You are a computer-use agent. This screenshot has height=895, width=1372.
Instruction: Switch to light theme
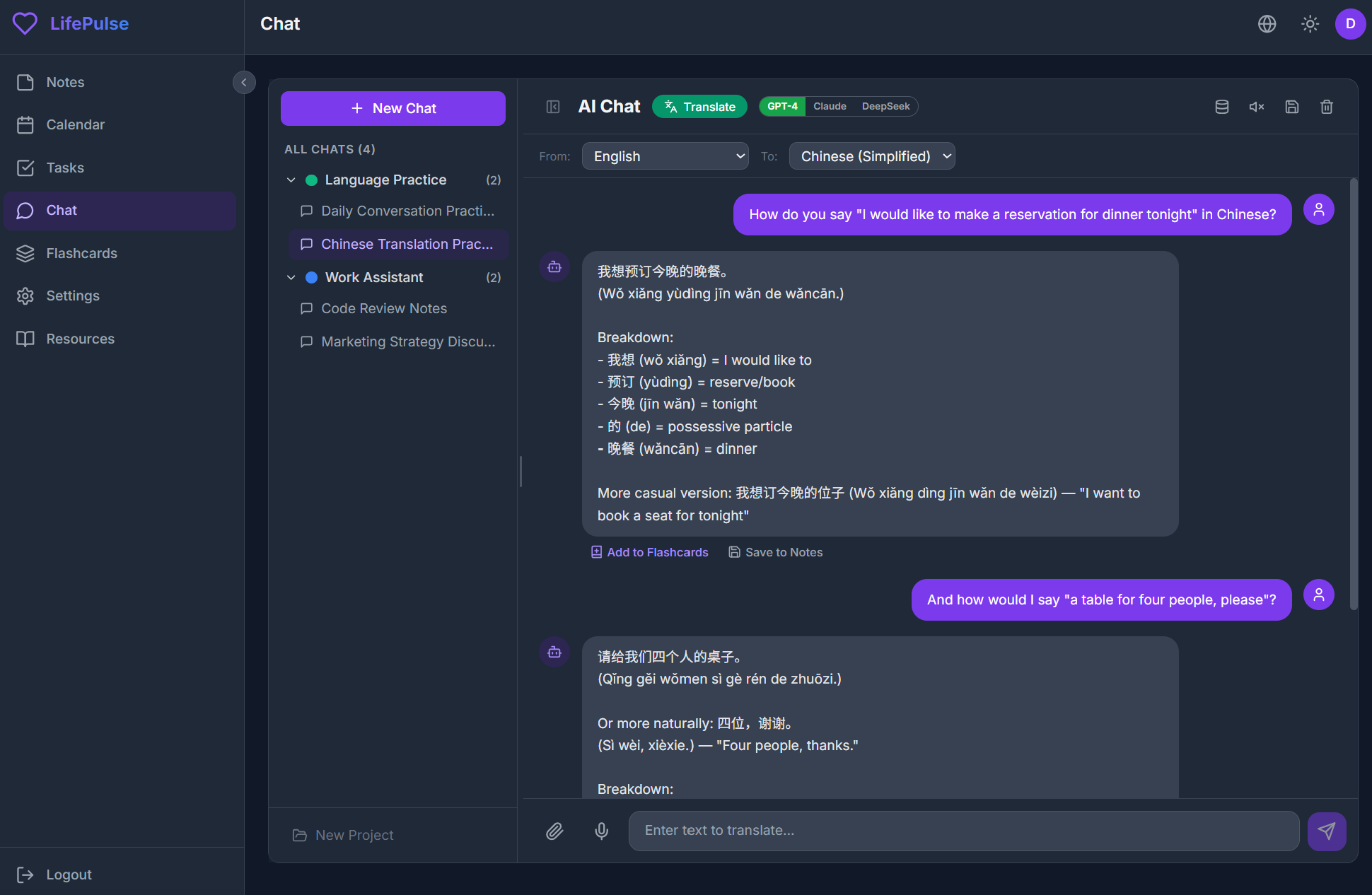[1310, 23]
